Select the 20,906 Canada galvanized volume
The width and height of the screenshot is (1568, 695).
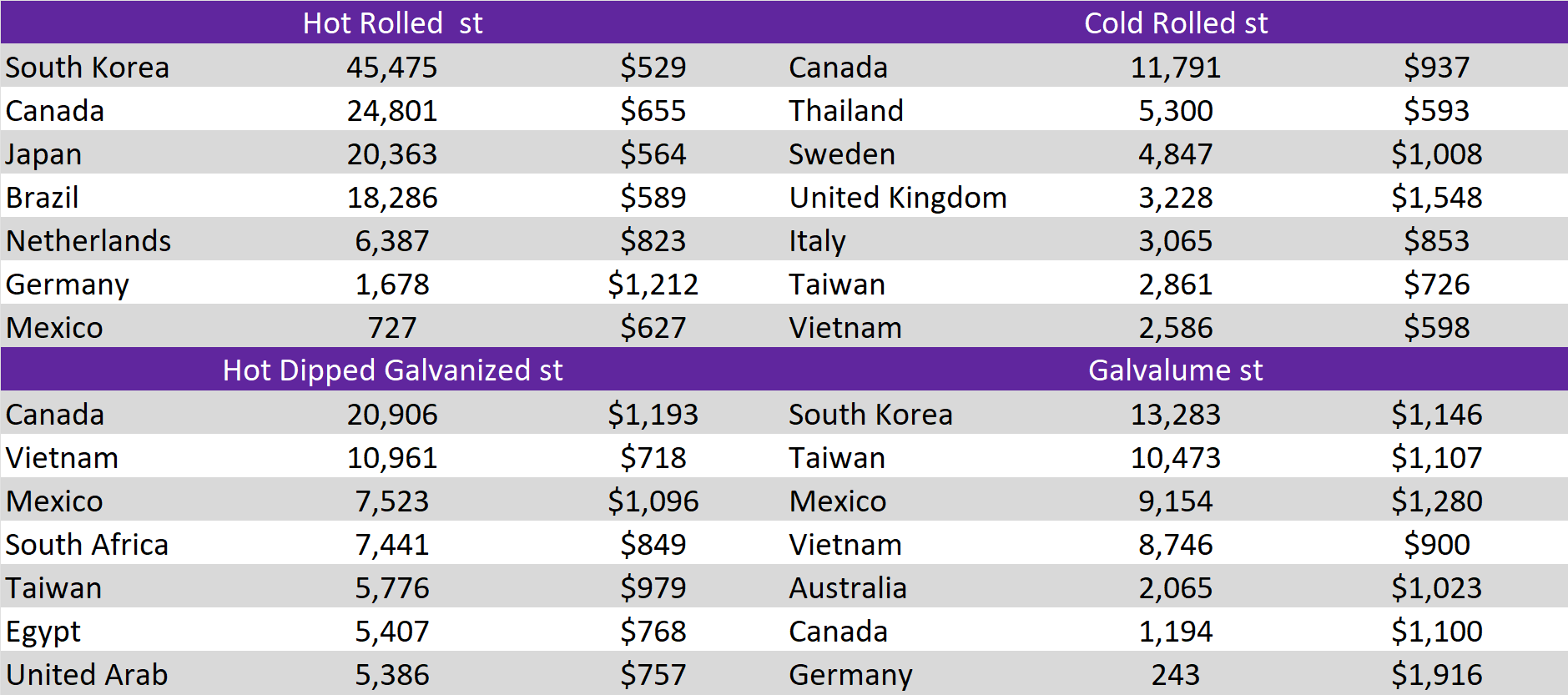click(391, 415)
